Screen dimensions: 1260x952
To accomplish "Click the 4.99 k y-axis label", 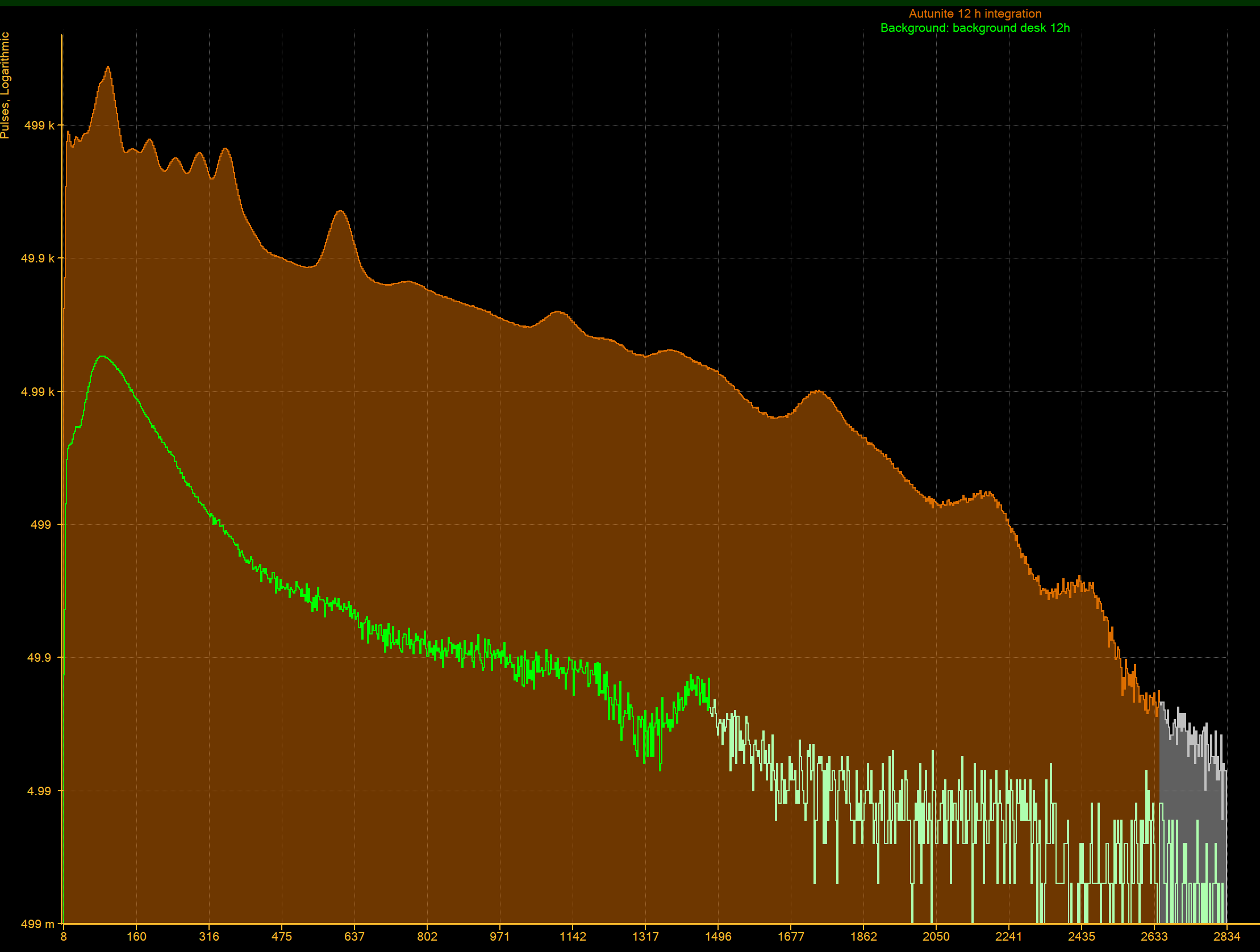I will (37, 392).
